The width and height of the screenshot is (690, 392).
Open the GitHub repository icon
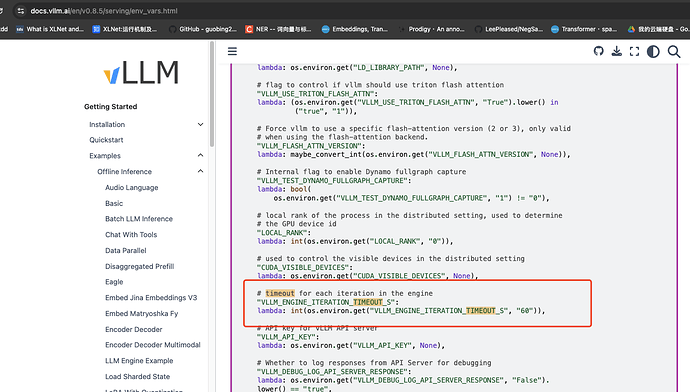(x=598, y=51)
